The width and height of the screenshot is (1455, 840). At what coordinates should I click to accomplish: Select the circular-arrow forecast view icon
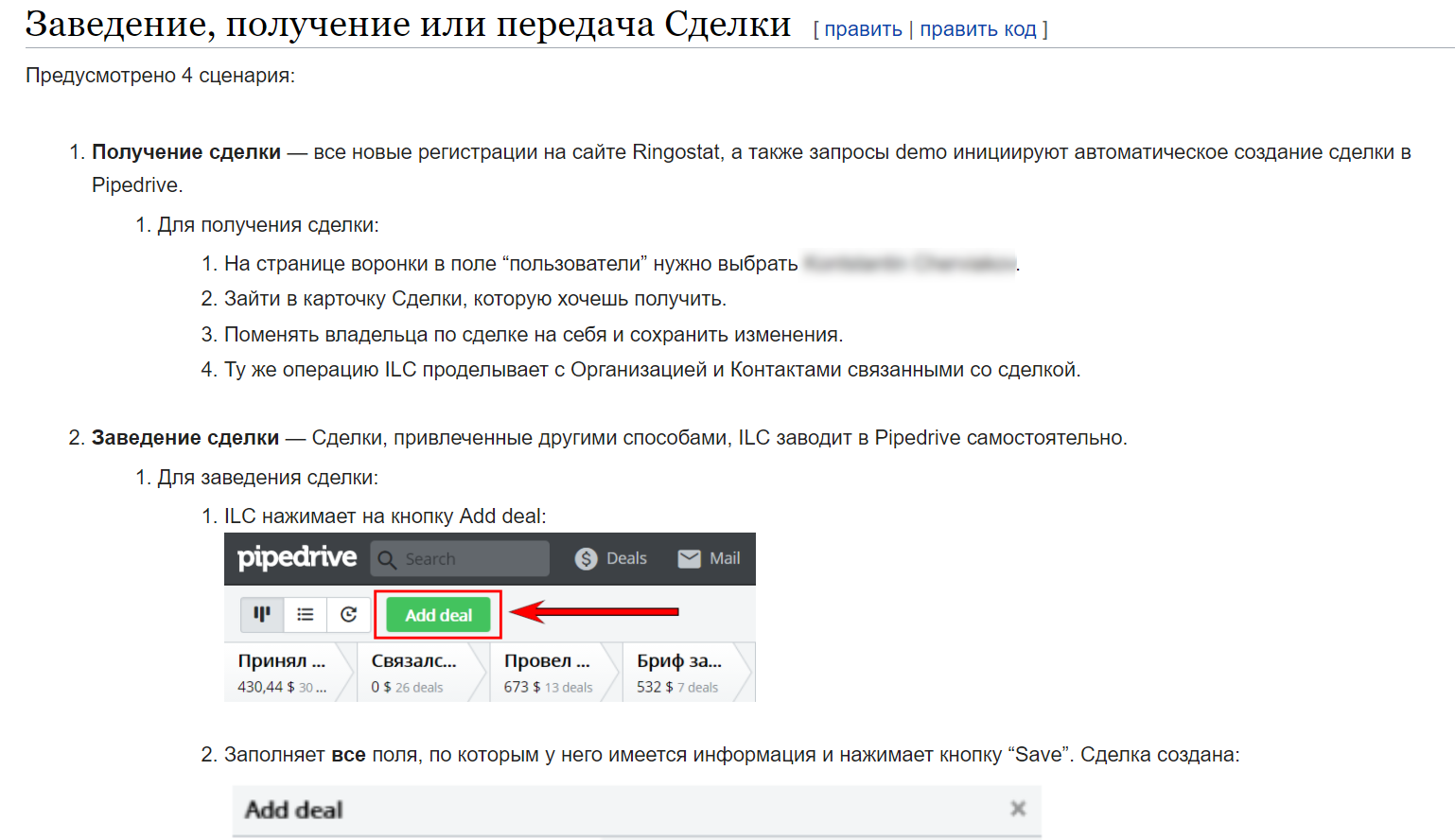point(348,615)
